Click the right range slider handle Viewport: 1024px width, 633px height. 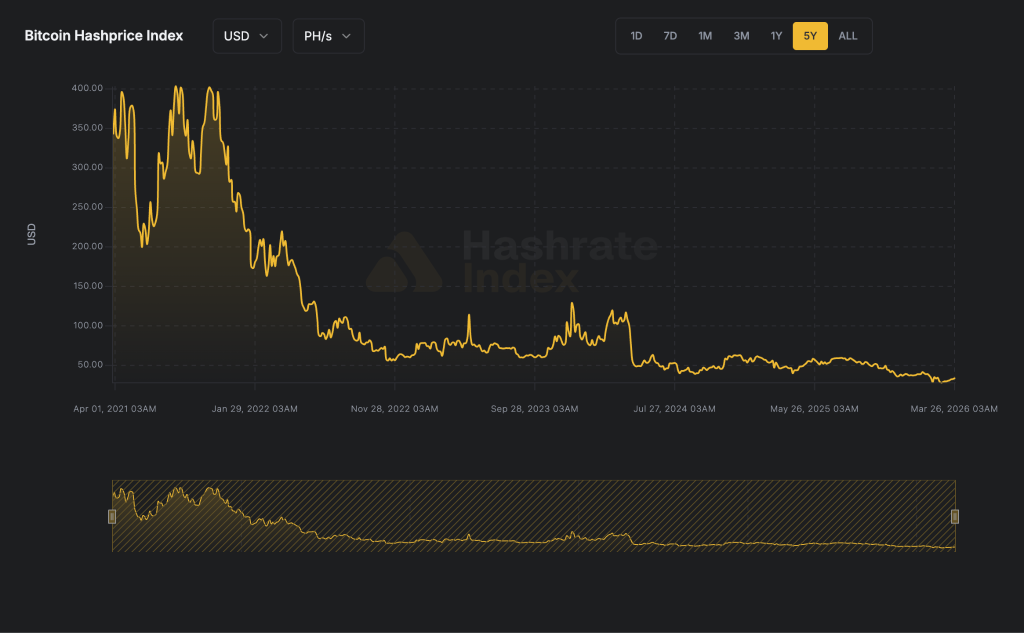coord(955,516)
